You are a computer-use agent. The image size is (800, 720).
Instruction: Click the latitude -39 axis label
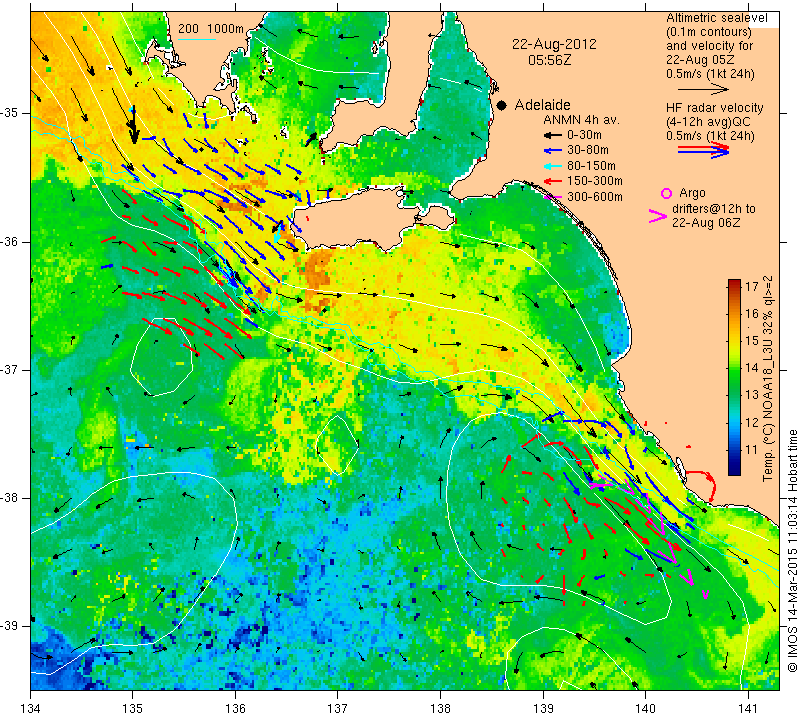coord(10,626)
